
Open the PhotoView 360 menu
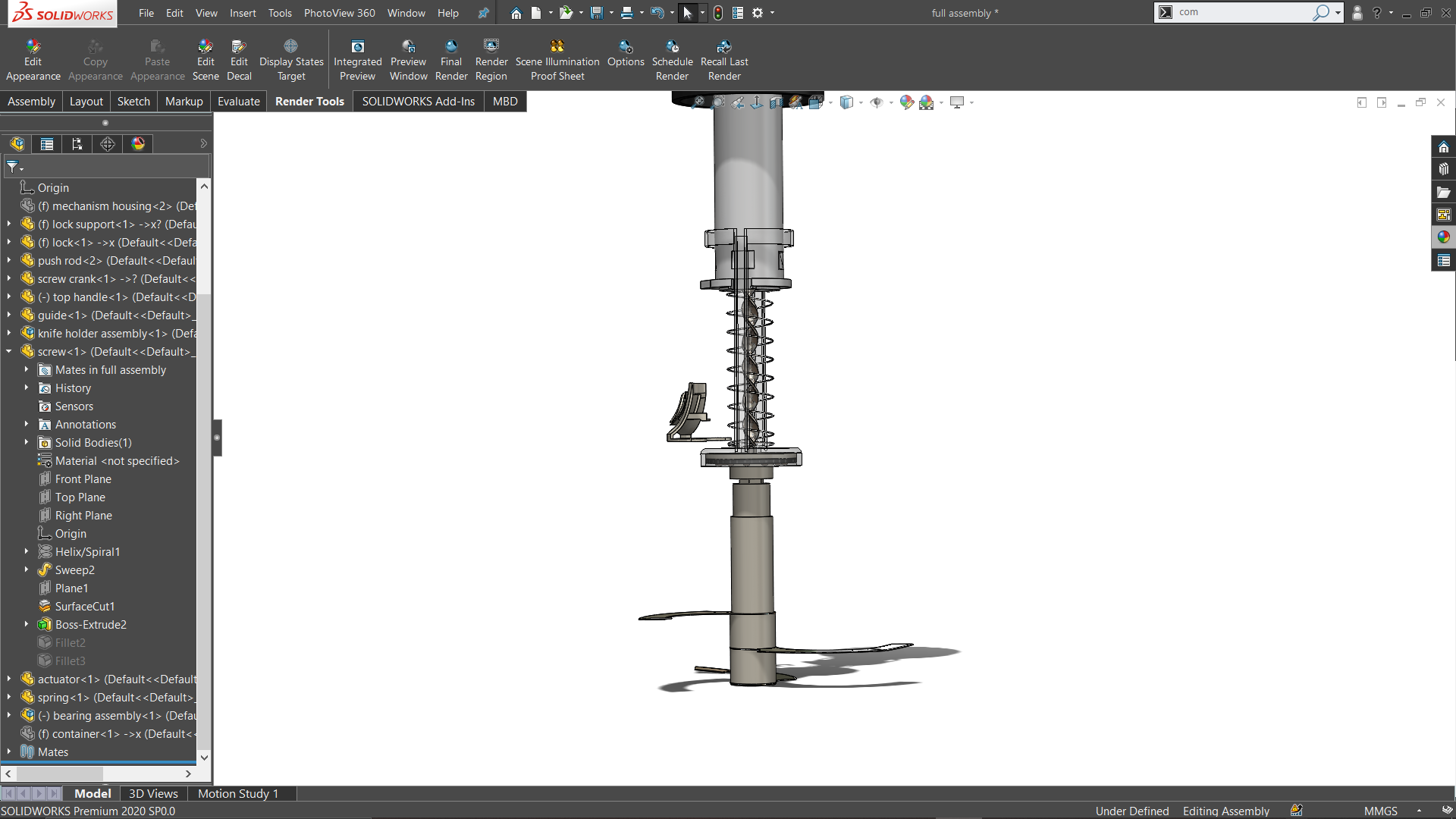[339, 13]
